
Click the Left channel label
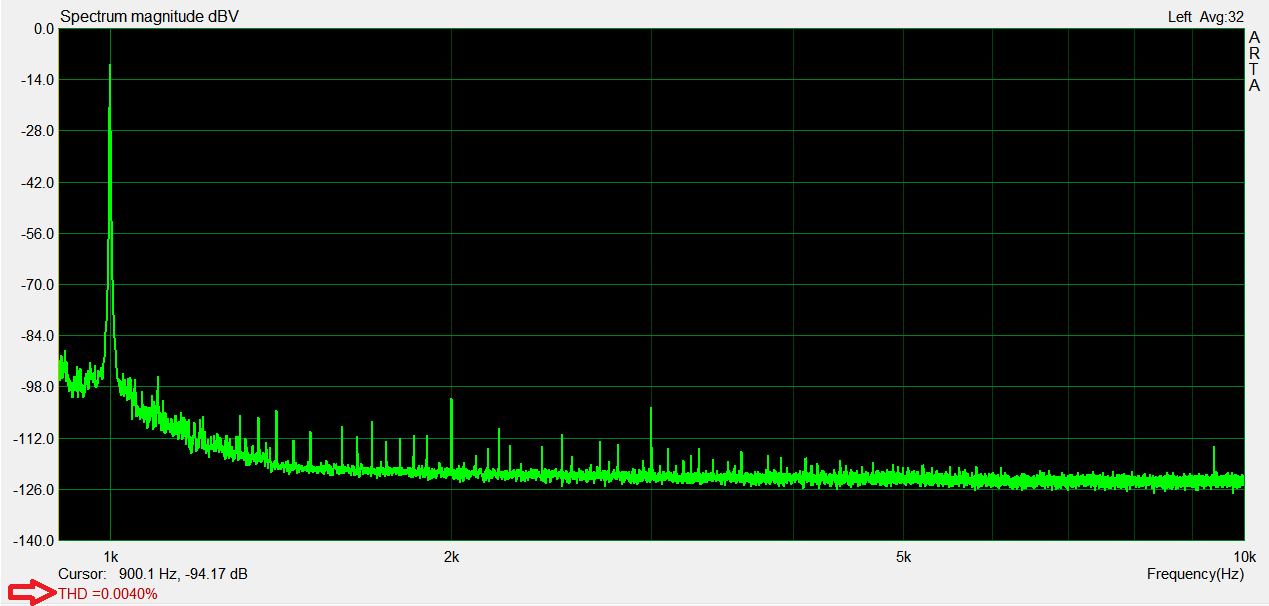[1180, 17]
